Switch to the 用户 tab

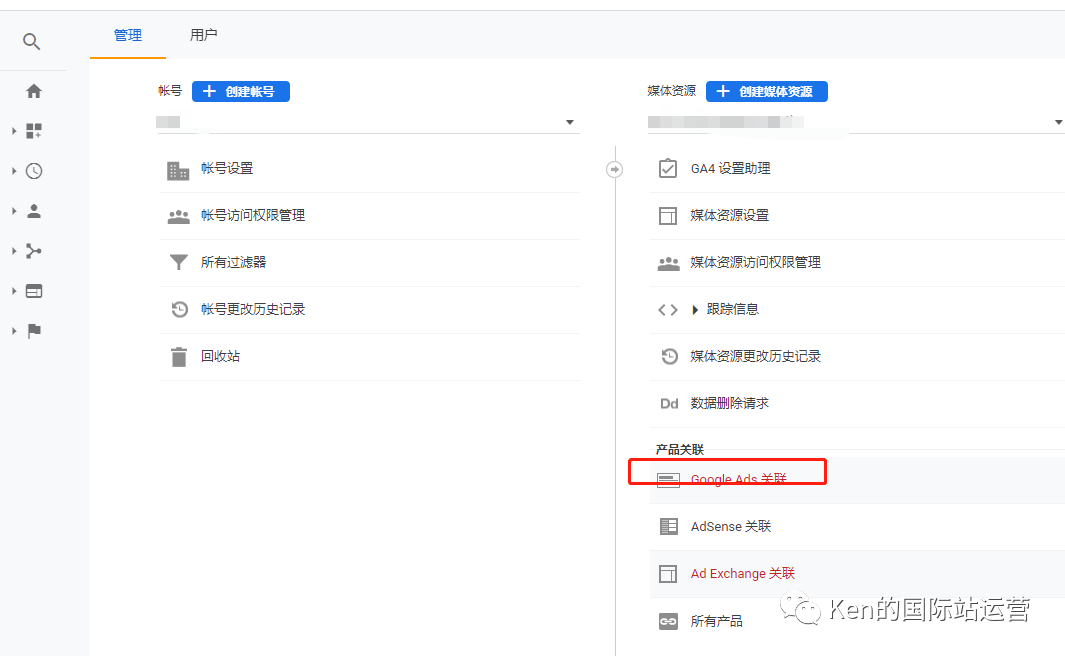point(203,35)
